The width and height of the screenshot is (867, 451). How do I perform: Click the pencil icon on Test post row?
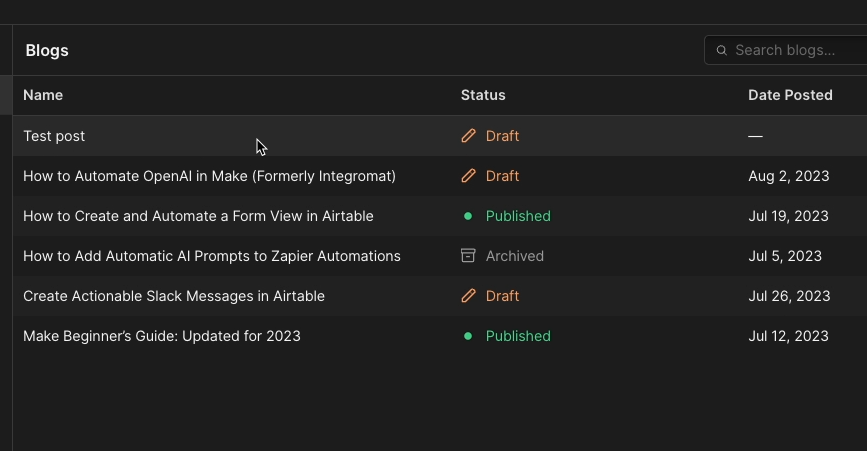pos(468,136)
